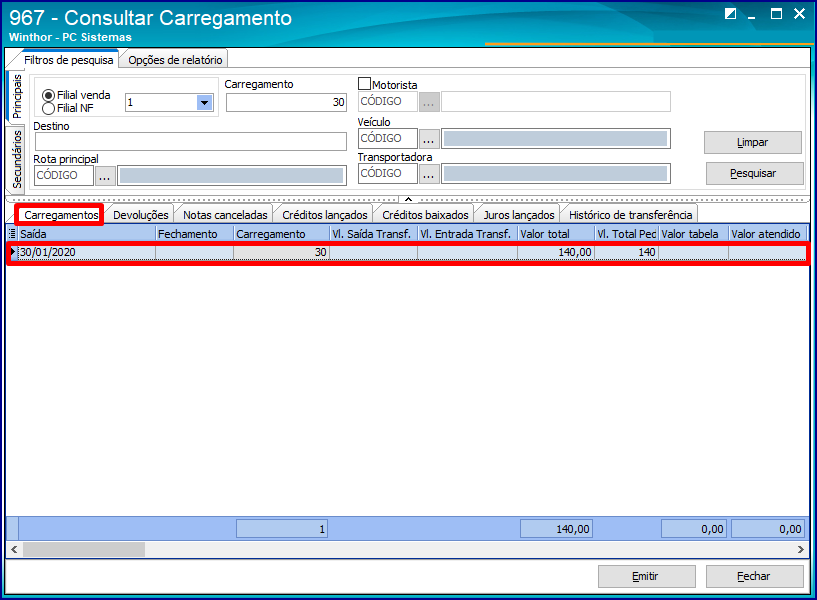This screenshot has width=817, height=600.
Task: Click the footer count cell showing 1
Action: click(x=282, y=529)
